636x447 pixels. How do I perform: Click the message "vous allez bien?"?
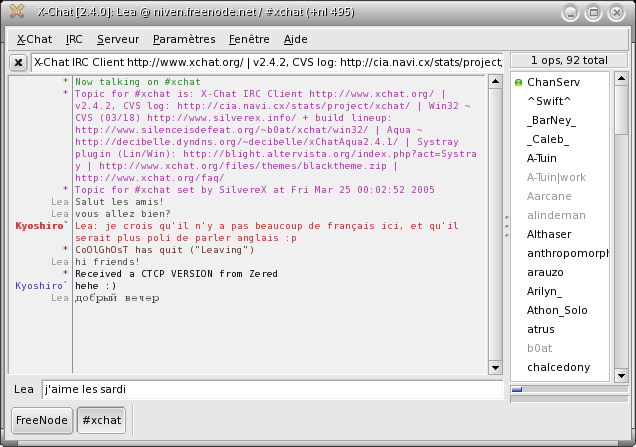[x=123, y=214]
